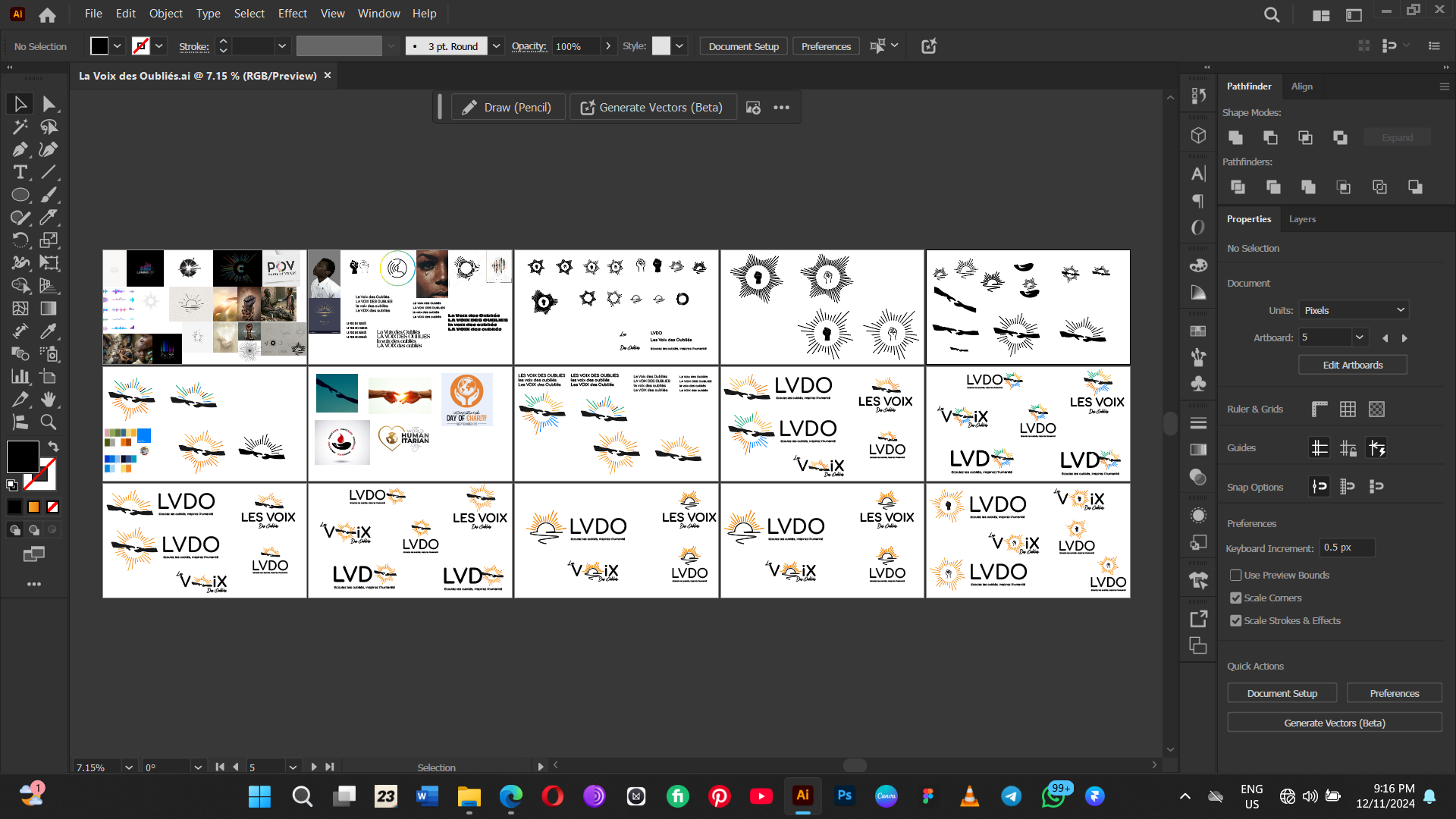Viewport: 1456px width, 819px height.
Task: Toggle Use Preview Bounds checkbox
Action: pyautogui.click(x=1236, y=576)
